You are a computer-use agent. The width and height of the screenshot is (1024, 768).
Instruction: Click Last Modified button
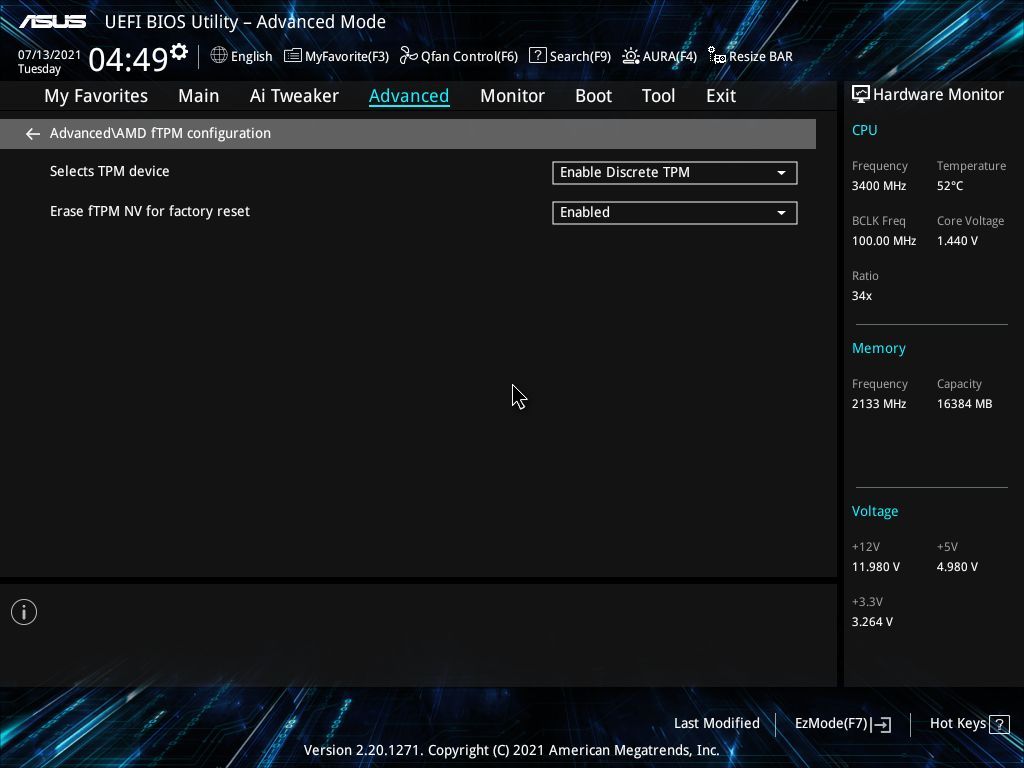(x=716, y=724)
